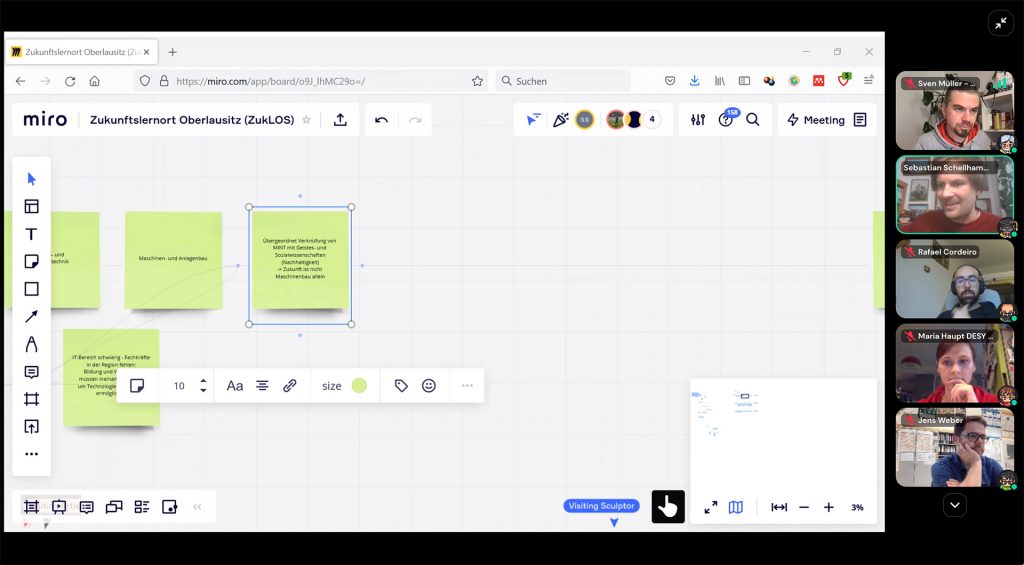
Task: Click the export board upload icon
Action: pos(340,120)
